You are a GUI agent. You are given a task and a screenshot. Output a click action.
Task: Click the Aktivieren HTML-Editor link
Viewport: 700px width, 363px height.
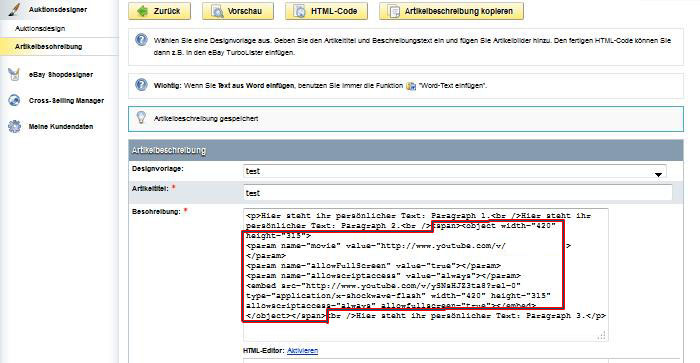coord(302,351)
